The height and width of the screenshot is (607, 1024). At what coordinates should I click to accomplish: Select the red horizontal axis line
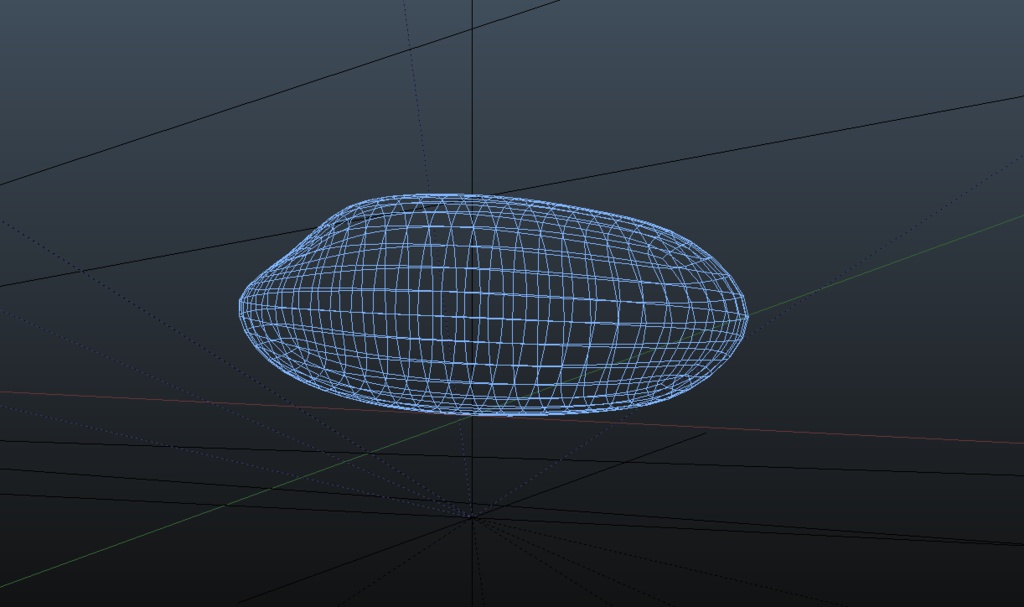point(150,393)
